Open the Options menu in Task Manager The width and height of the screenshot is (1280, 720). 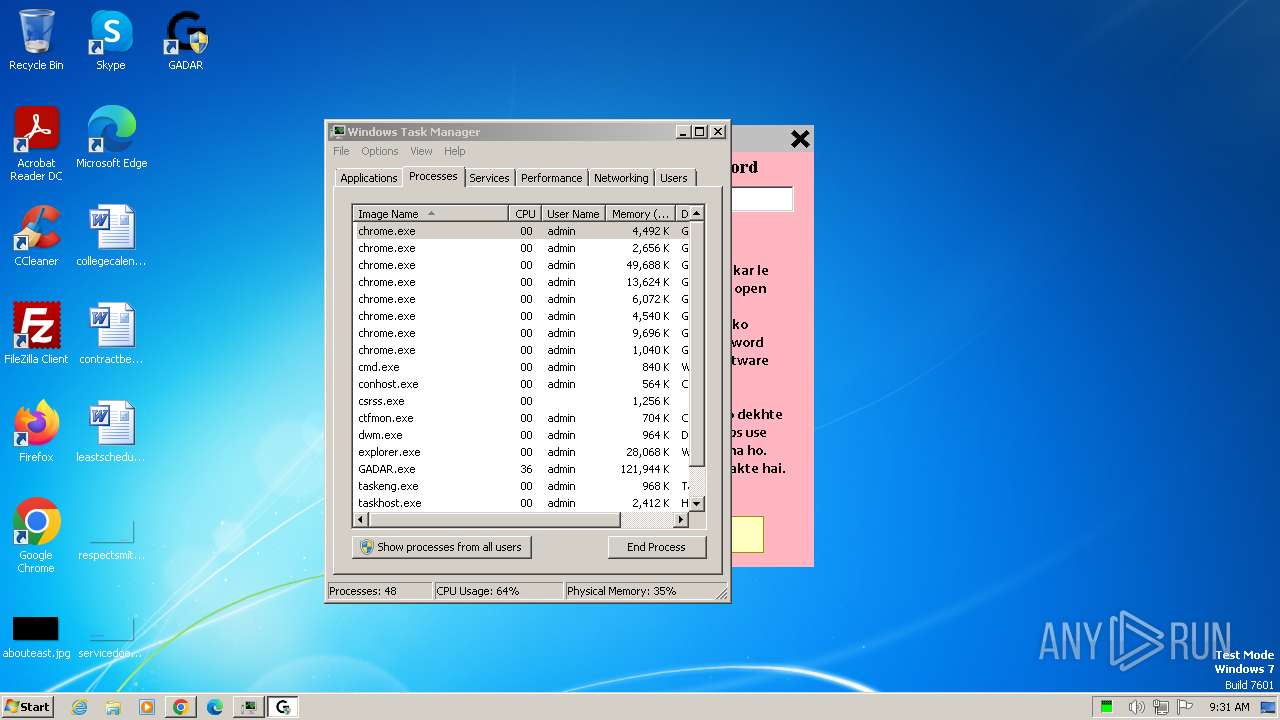380,151
